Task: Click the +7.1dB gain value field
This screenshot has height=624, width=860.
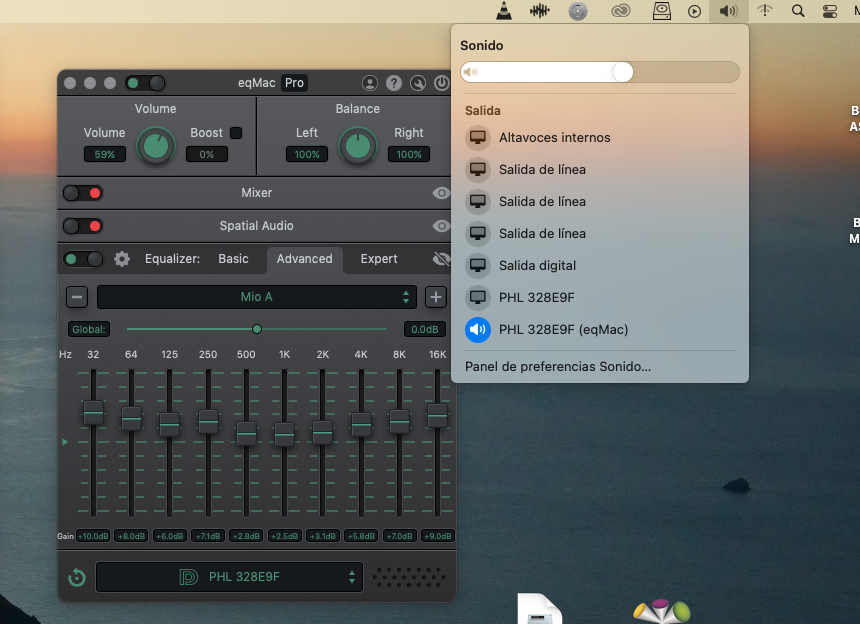Action: pos(208,536)
